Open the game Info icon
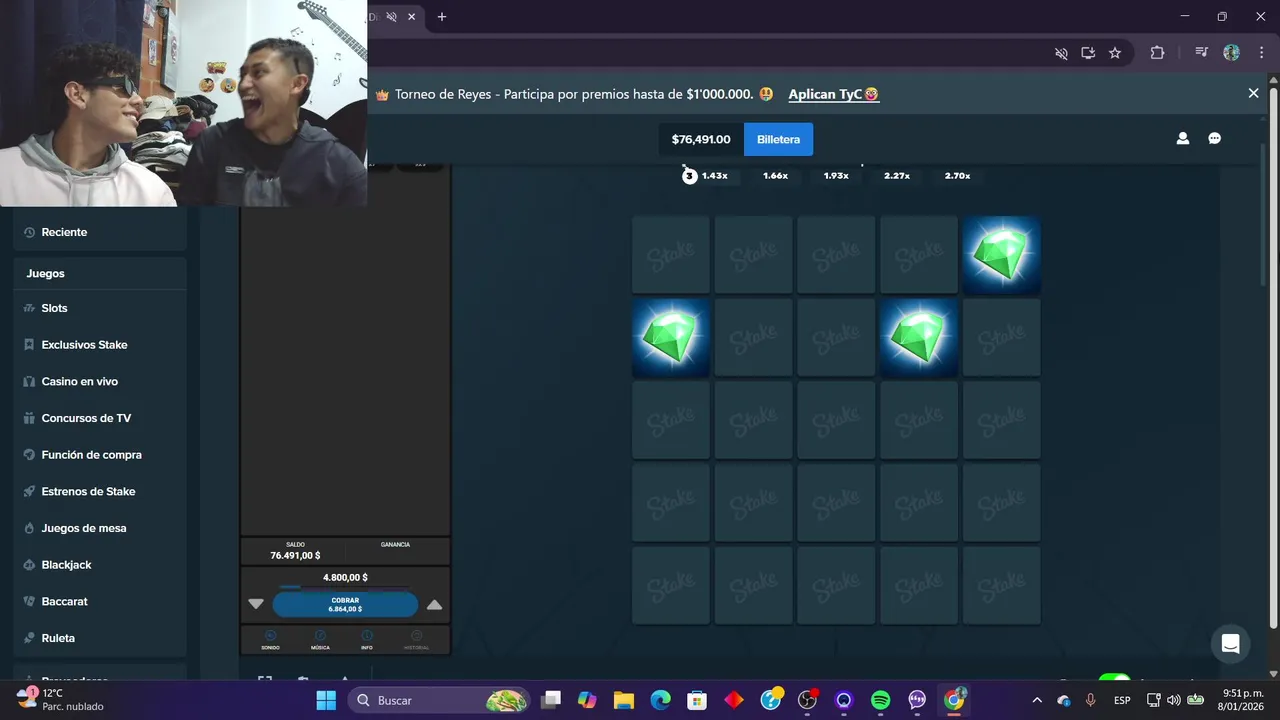Viewport: 1280px width, 720px height. point(367,636)
